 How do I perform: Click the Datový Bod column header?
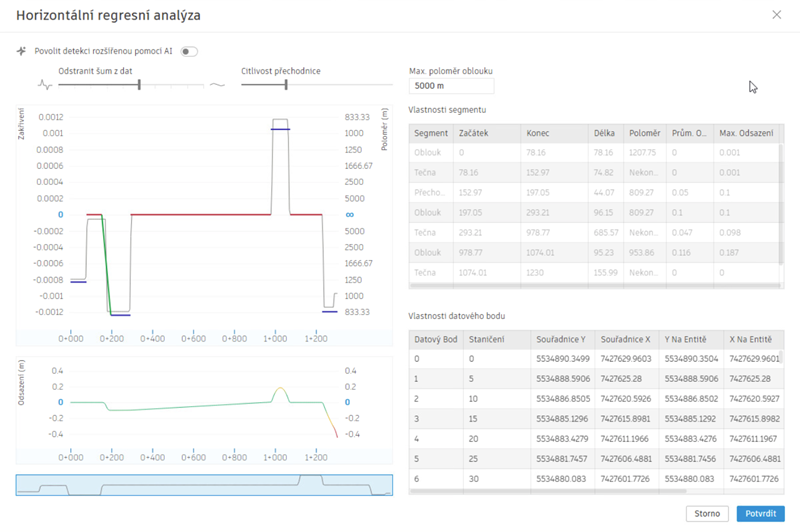[x=436, y=339]
